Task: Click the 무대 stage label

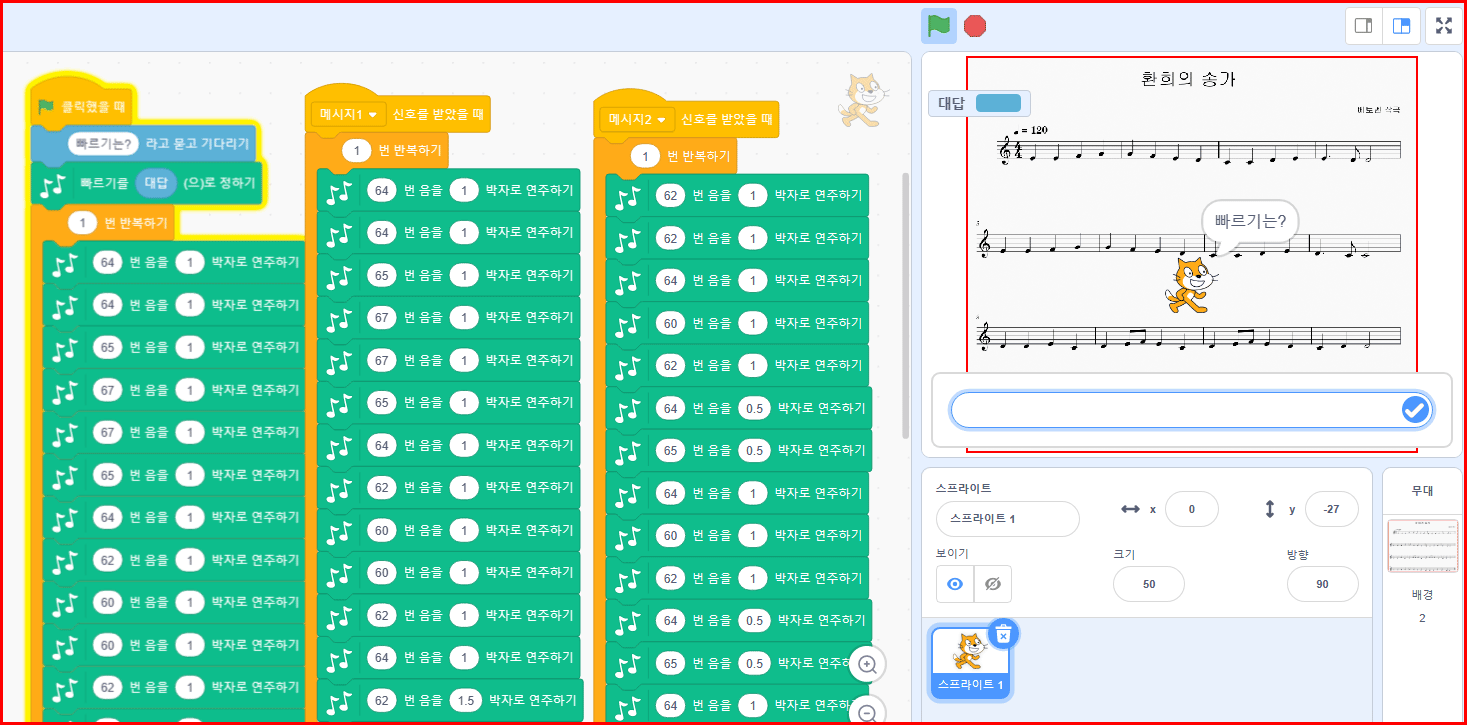Action: click(1422, 491)
